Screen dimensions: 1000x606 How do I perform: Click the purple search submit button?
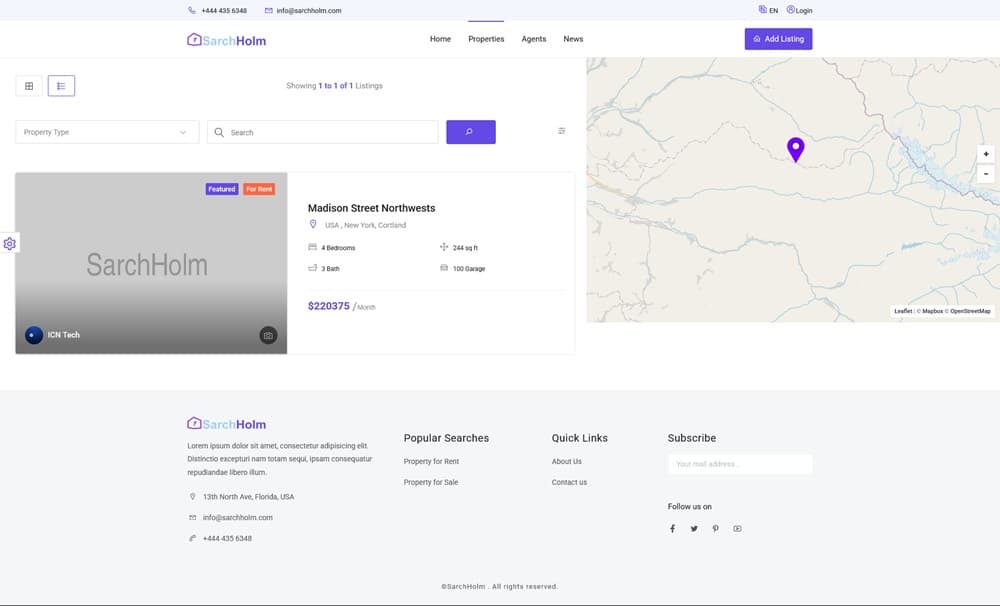coord(470,132)
